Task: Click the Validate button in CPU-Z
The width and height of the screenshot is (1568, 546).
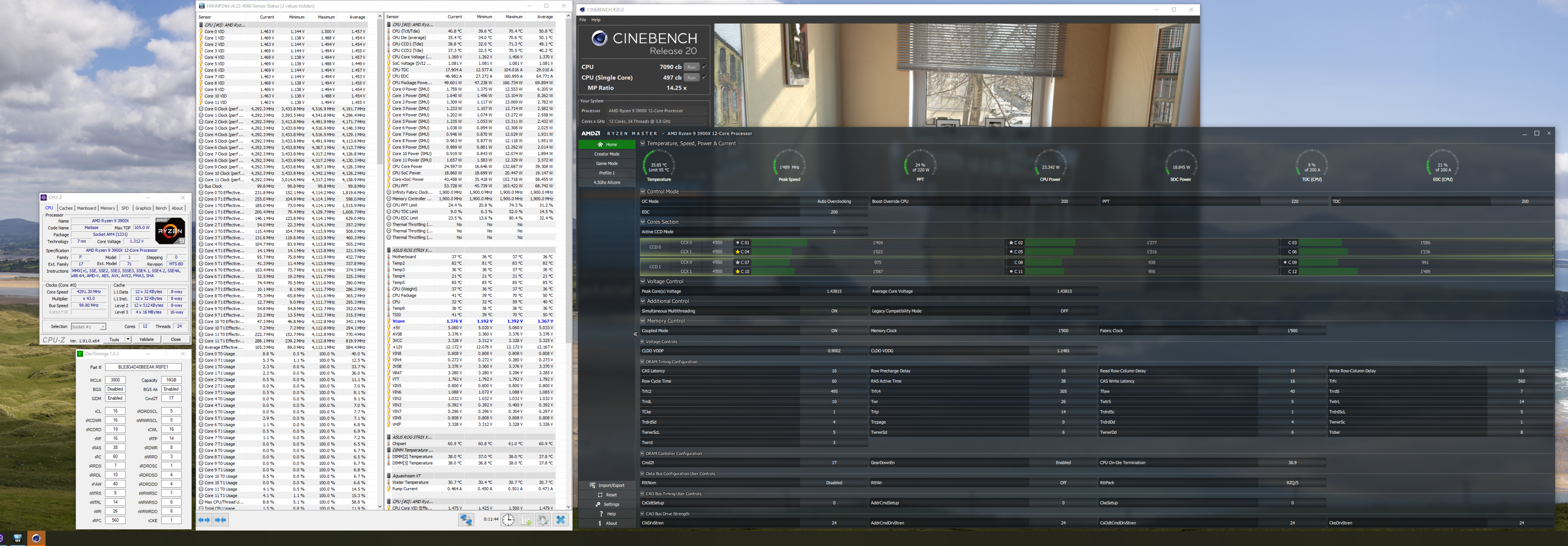Action: pos(147,339)
